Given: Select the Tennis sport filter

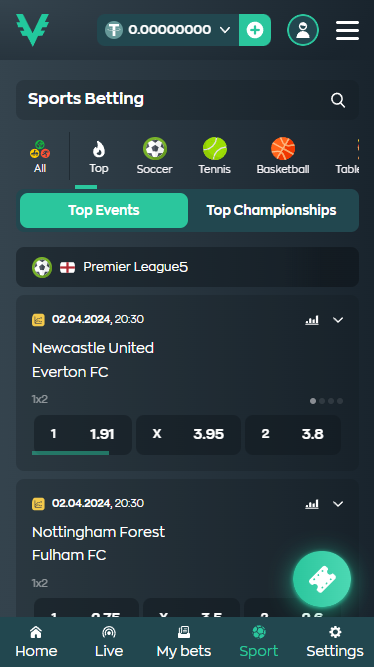Looking at the screenshot, I should (214, 156).
